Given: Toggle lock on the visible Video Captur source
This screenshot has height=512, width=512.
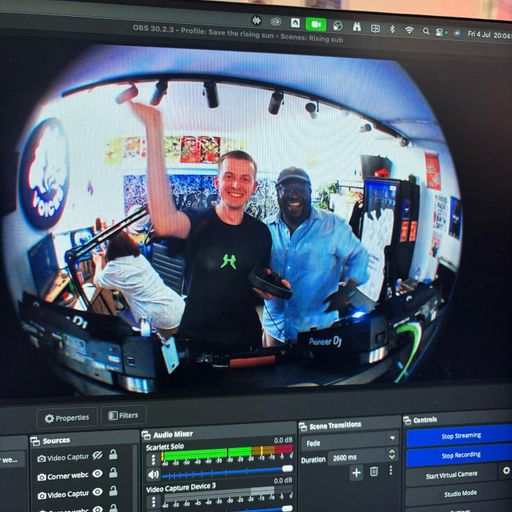Looking at the screenshot, I should pos(113,491).
